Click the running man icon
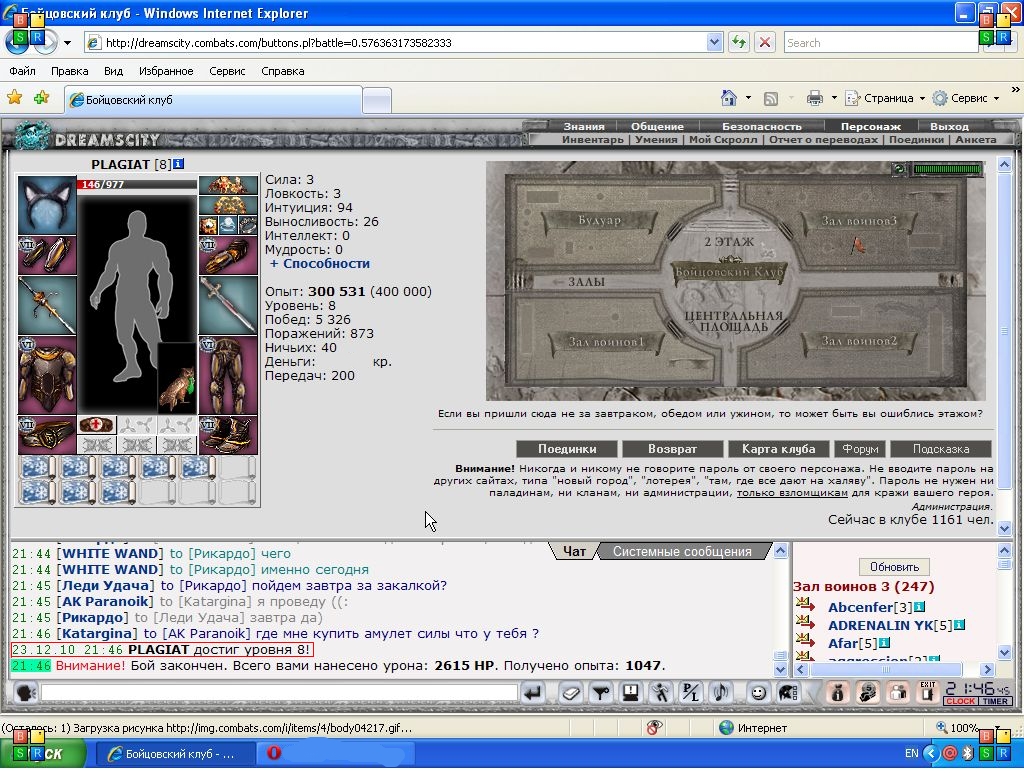This screenshot has width=1024, height=774. tap(660, 692)
